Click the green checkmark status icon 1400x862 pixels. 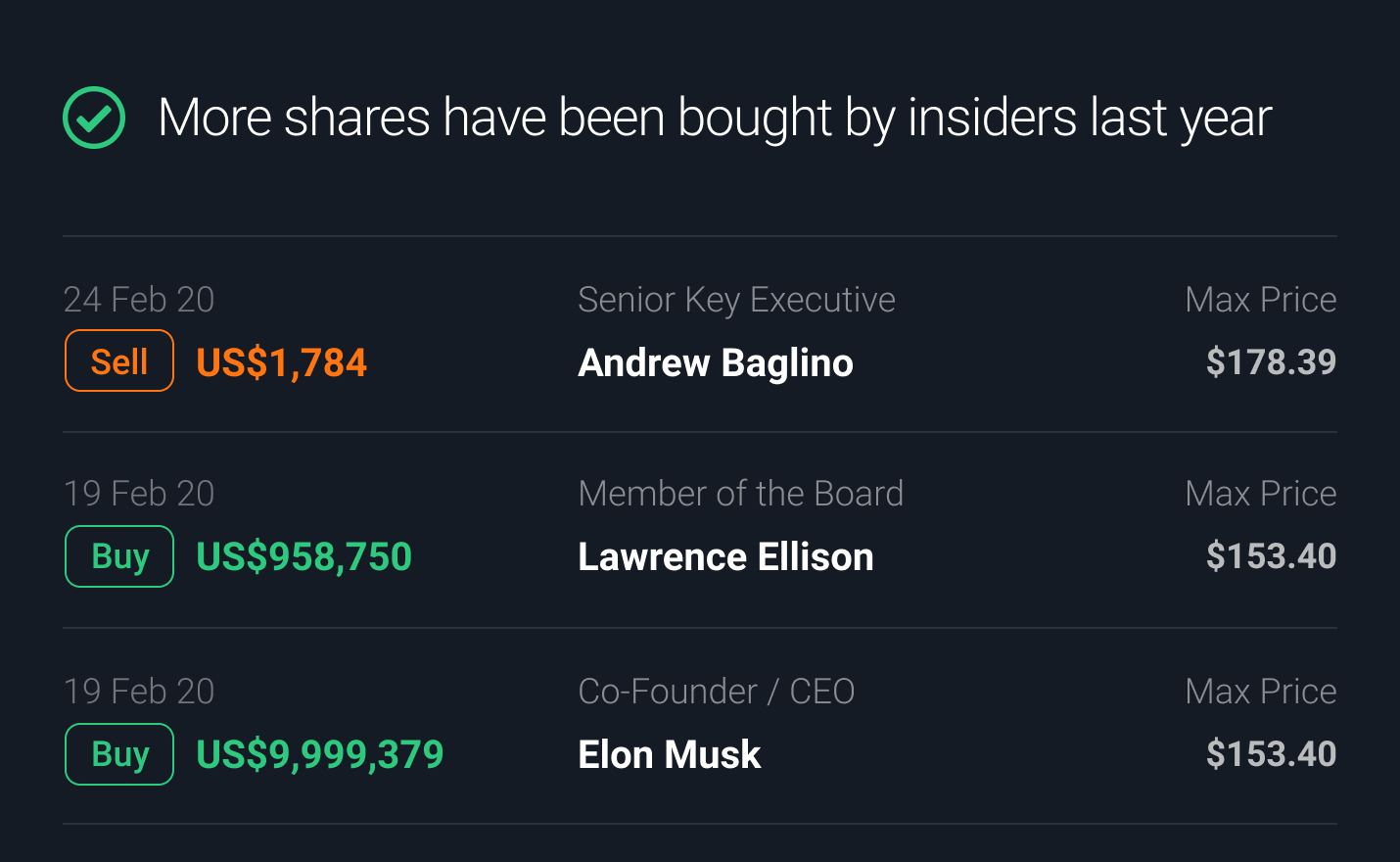click(x=94, y=117)
